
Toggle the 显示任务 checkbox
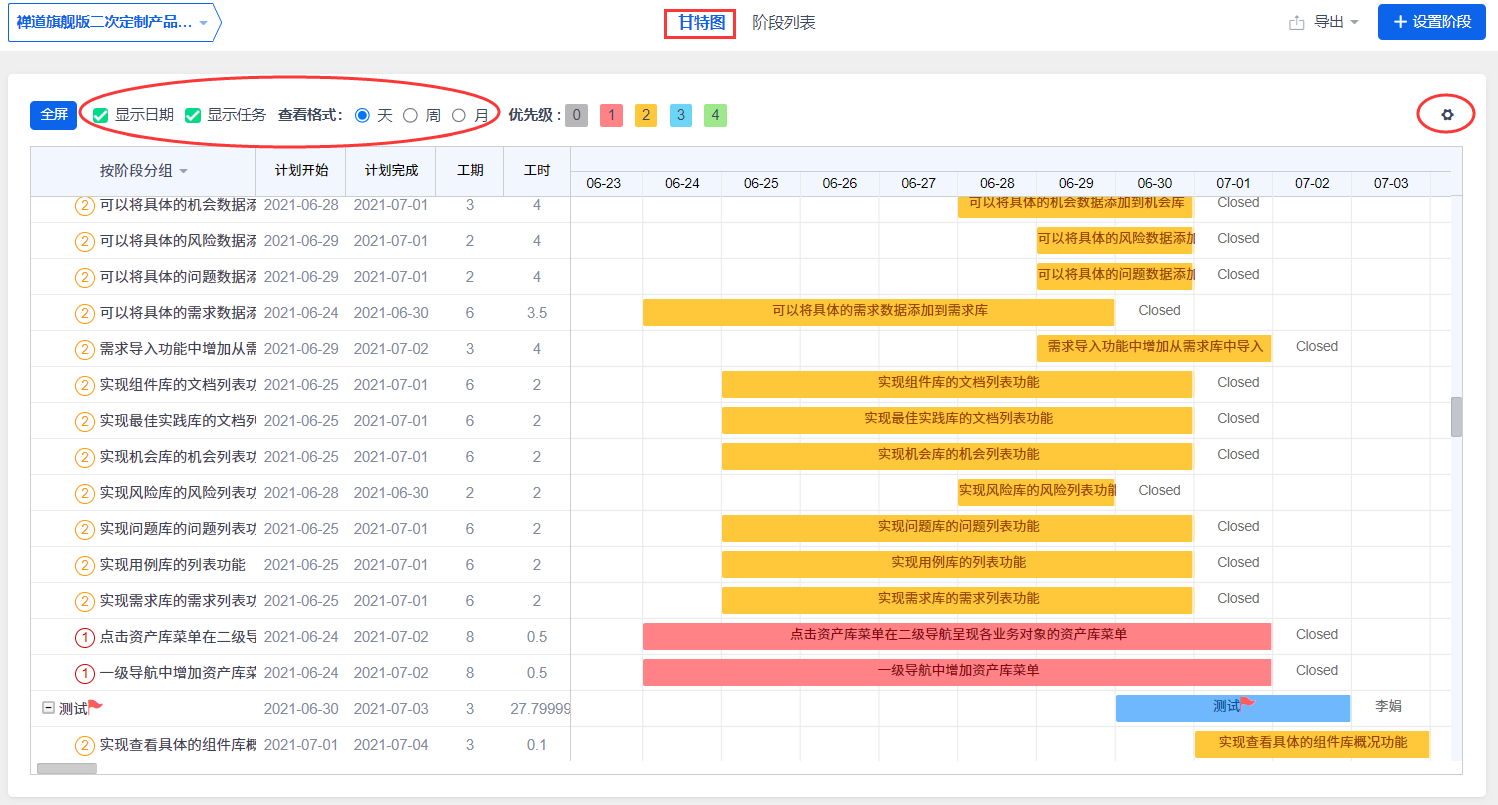[x=193, y=116]
